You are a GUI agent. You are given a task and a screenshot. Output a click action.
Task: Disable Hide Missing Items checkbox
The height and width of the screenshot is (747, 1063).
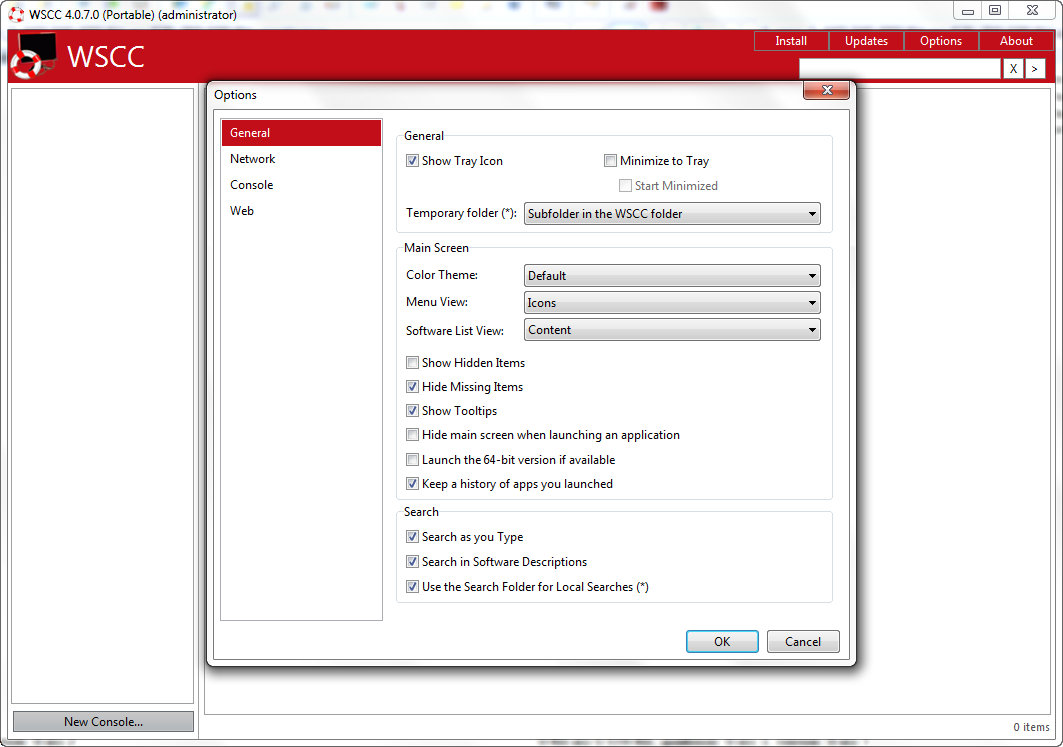coord(412,387)
